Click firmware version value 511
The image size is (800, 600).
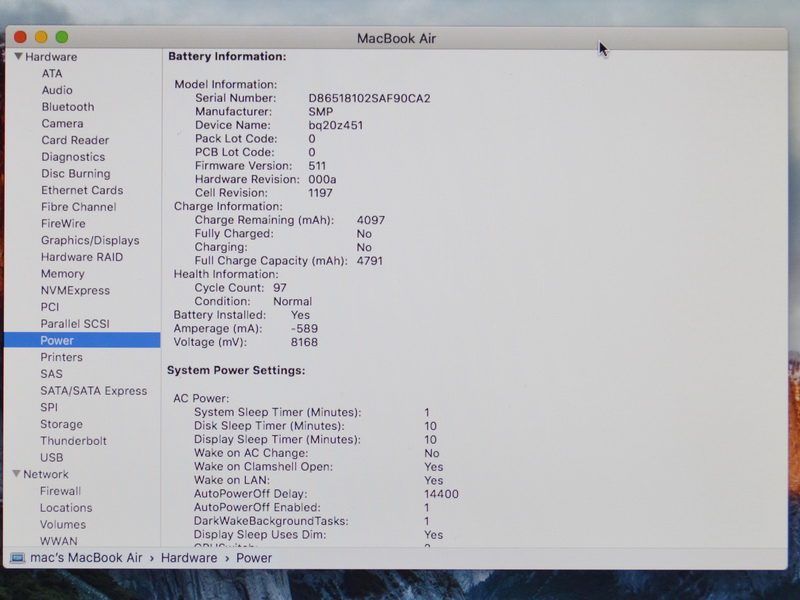pyautogui.click(x=317, y=166)
